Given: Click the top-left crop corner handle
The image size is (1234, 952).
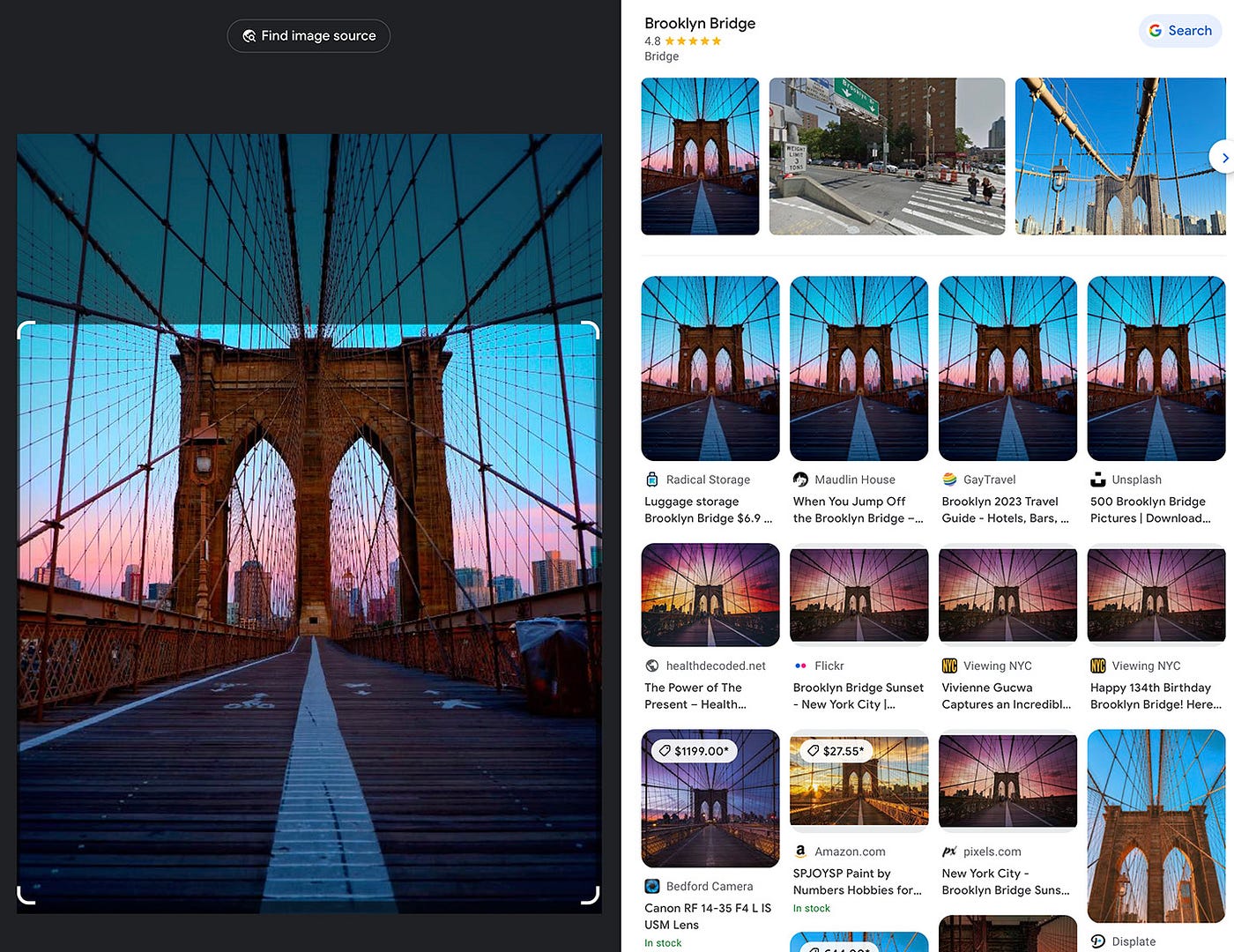Looking at the screenshot, I should (x=26, y=330).
